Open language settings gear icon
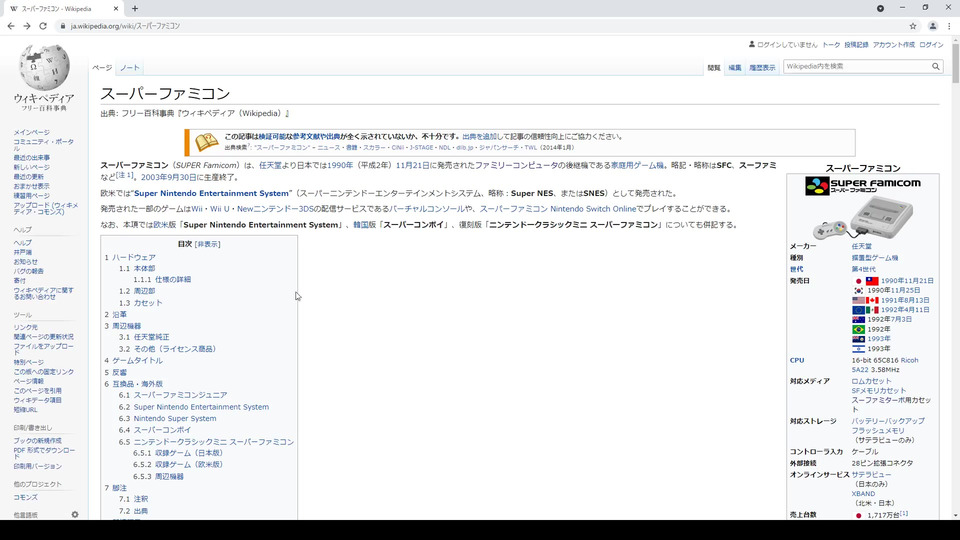This screenshot has width=960, height=540. (x=75, y=515)
